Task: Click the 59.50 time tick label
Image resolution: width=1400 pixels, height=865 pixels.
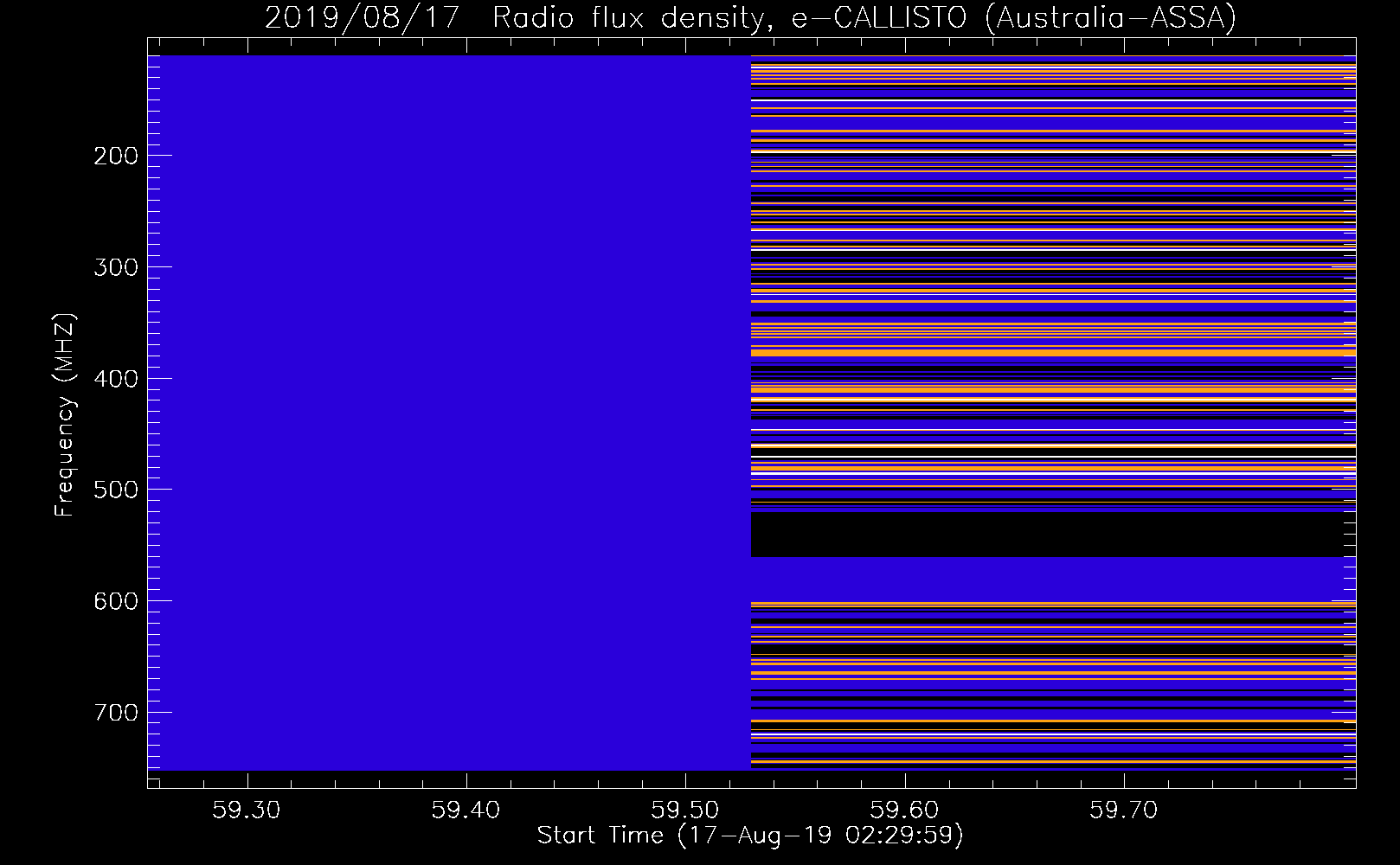Action: tap(685, 810)
